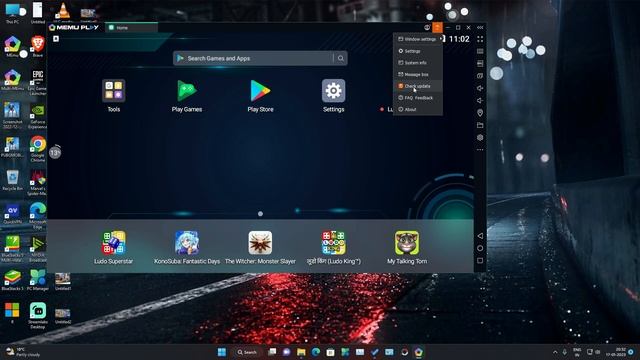Open the settings gear in MEmu sidebar
Image resolution: width=640 pixels, height=360 pixels.
[x=480, y=138]
